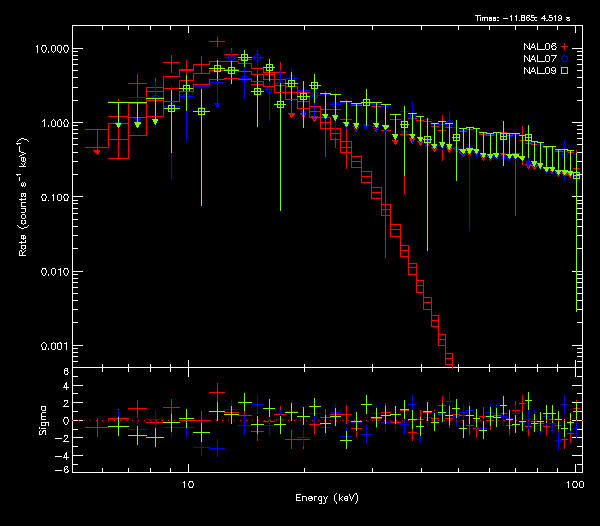This screenshot has height=526, width=600.
Task: Click the 0 tick label on the Sigma axis
Action: [66, 420]
